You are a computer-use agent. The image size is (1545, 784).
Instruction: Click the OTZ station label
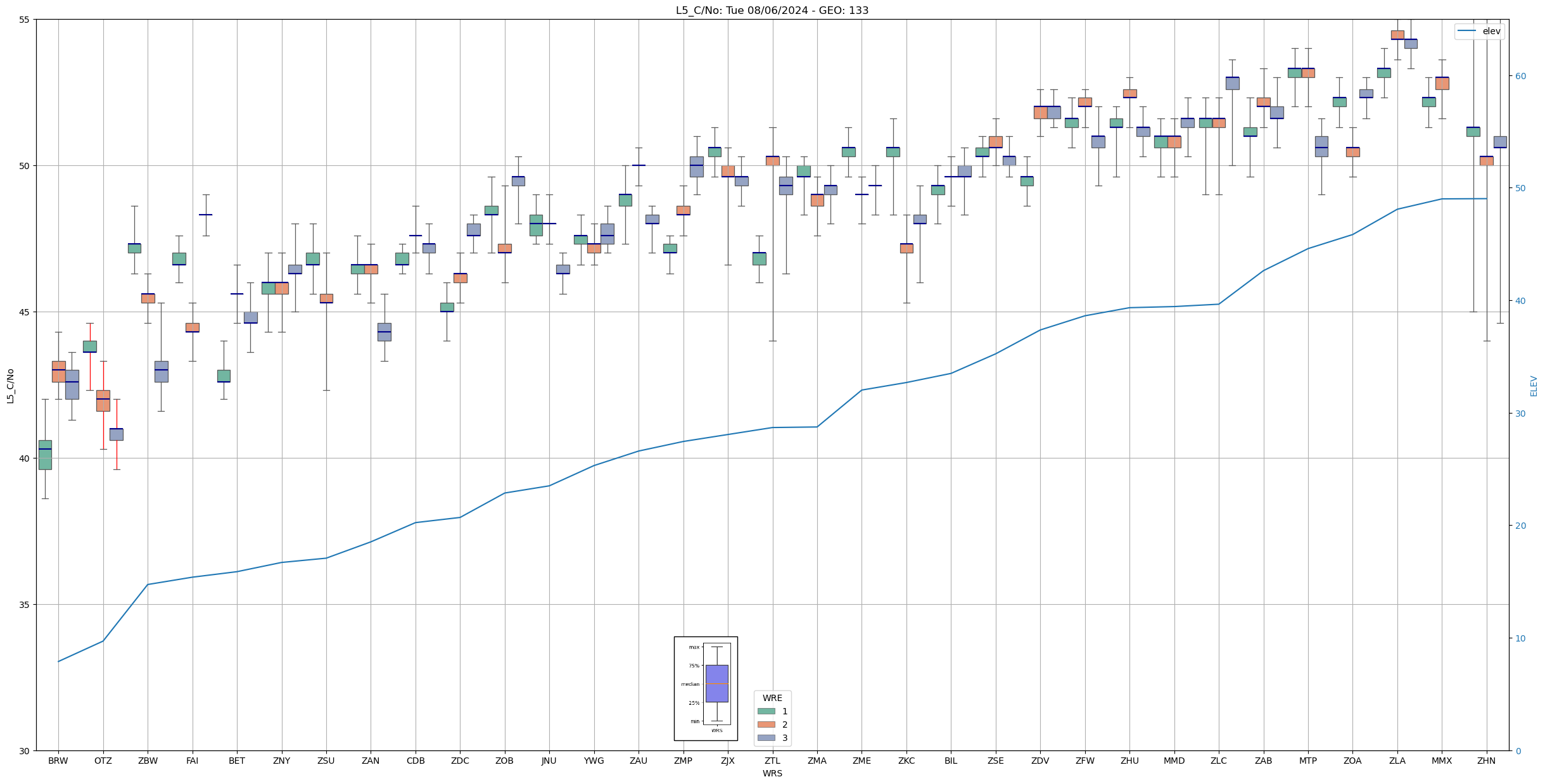point(103,761)
